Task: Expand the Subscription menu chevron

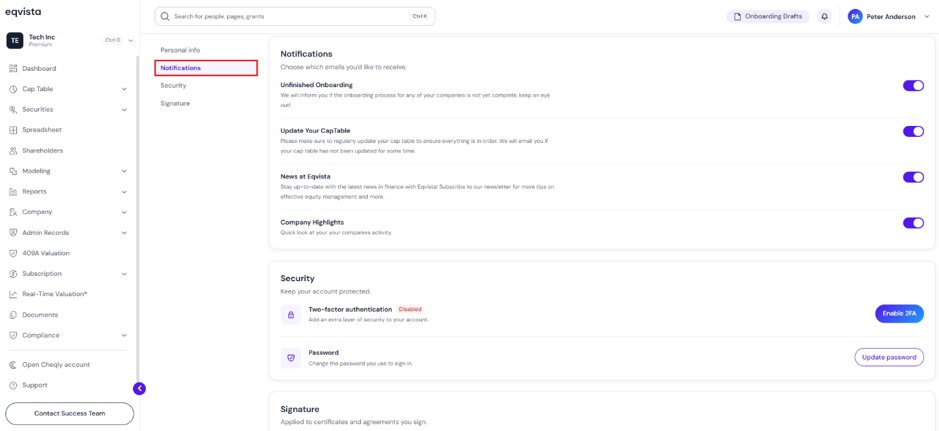Action: 124,274
